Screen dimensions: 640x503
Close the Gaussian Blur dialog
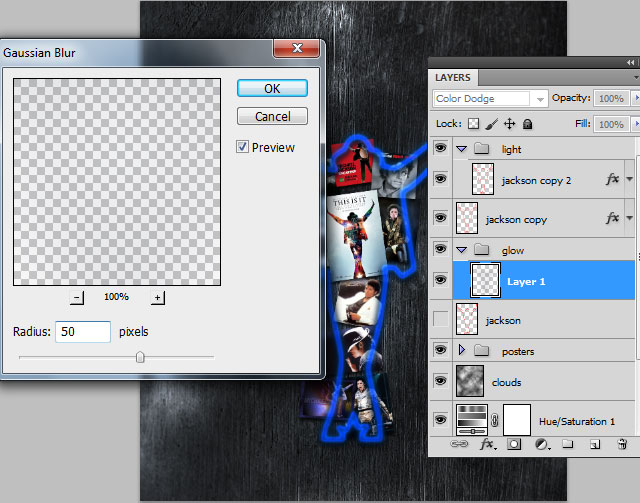point(297,48)
